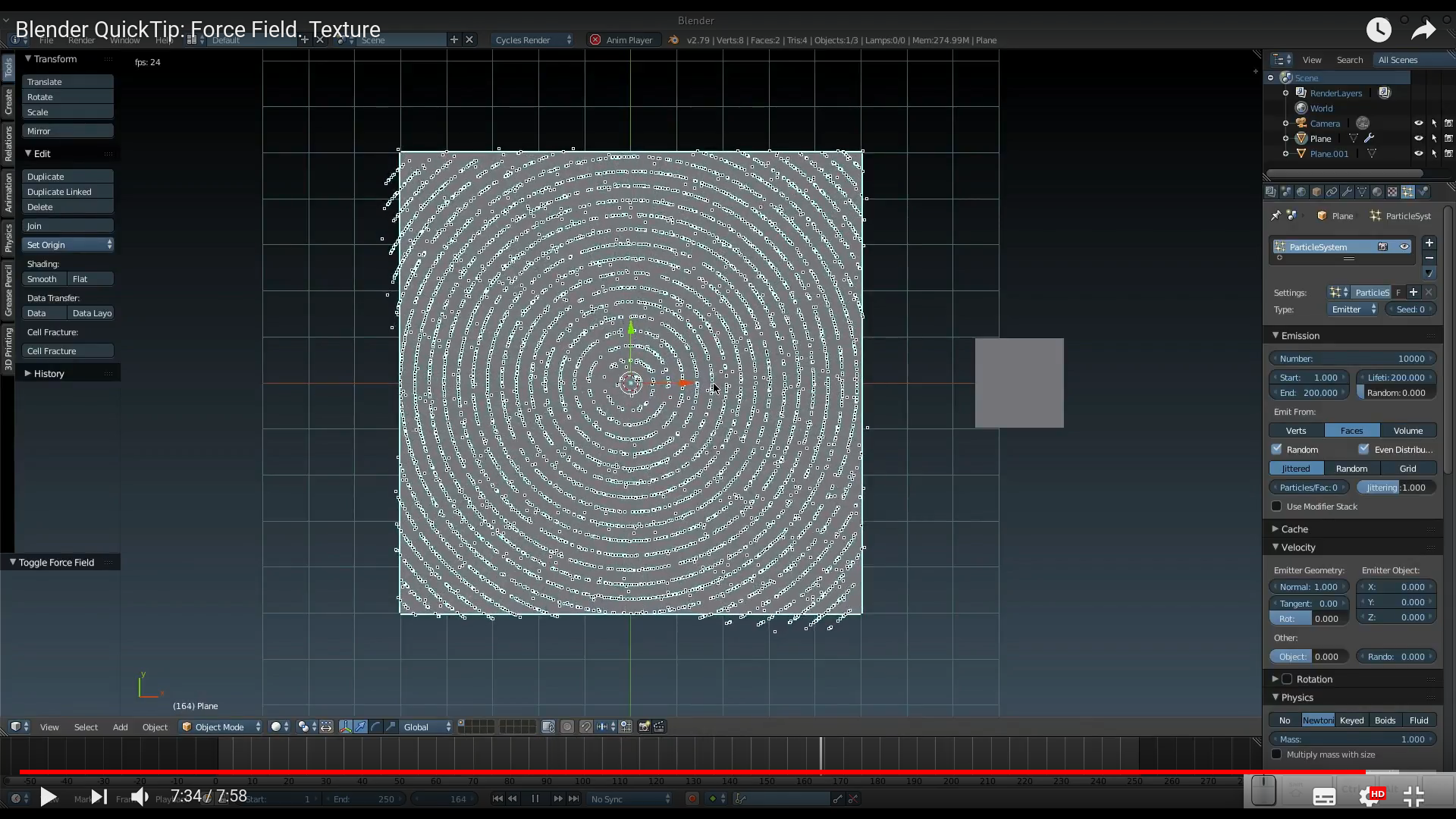Enable Use Modifier Stack checkbox
Image resolution: width=1456 pixels, height=819 pixels.
point(1277,506)
